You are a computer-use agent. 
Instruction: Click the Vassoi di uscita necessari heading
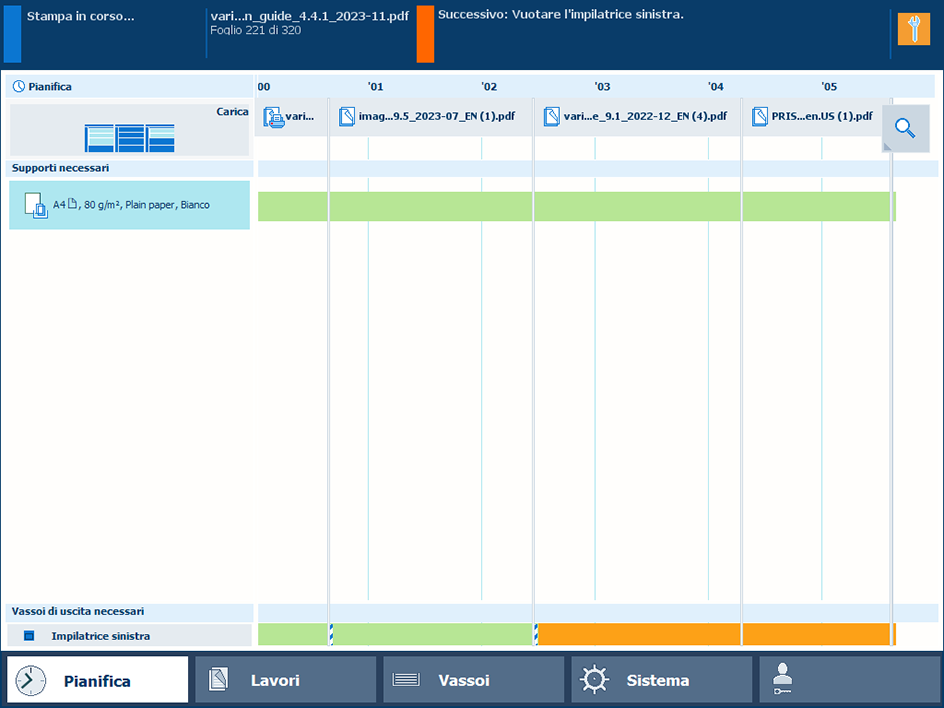click(x=78, y=611)
